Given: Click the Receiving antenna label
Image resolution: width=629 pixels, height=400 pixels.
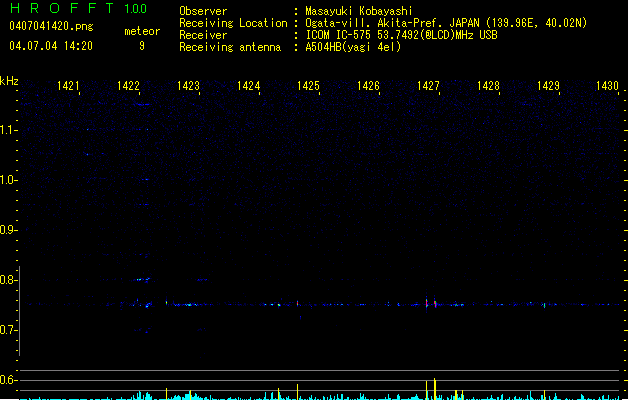Looking at the screenshot, I should click(230, 47).
